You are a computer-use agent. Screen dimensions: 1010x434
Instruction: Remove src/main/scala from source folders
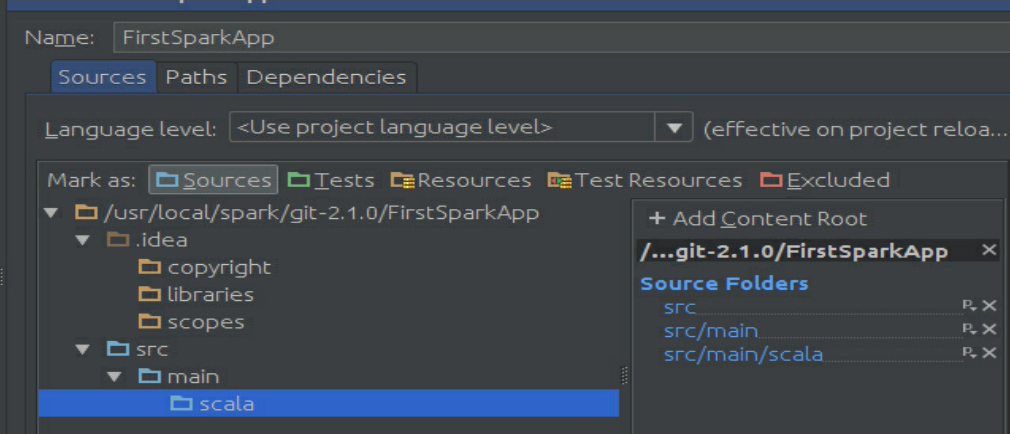pyautogui.click(x=990, y=352)
